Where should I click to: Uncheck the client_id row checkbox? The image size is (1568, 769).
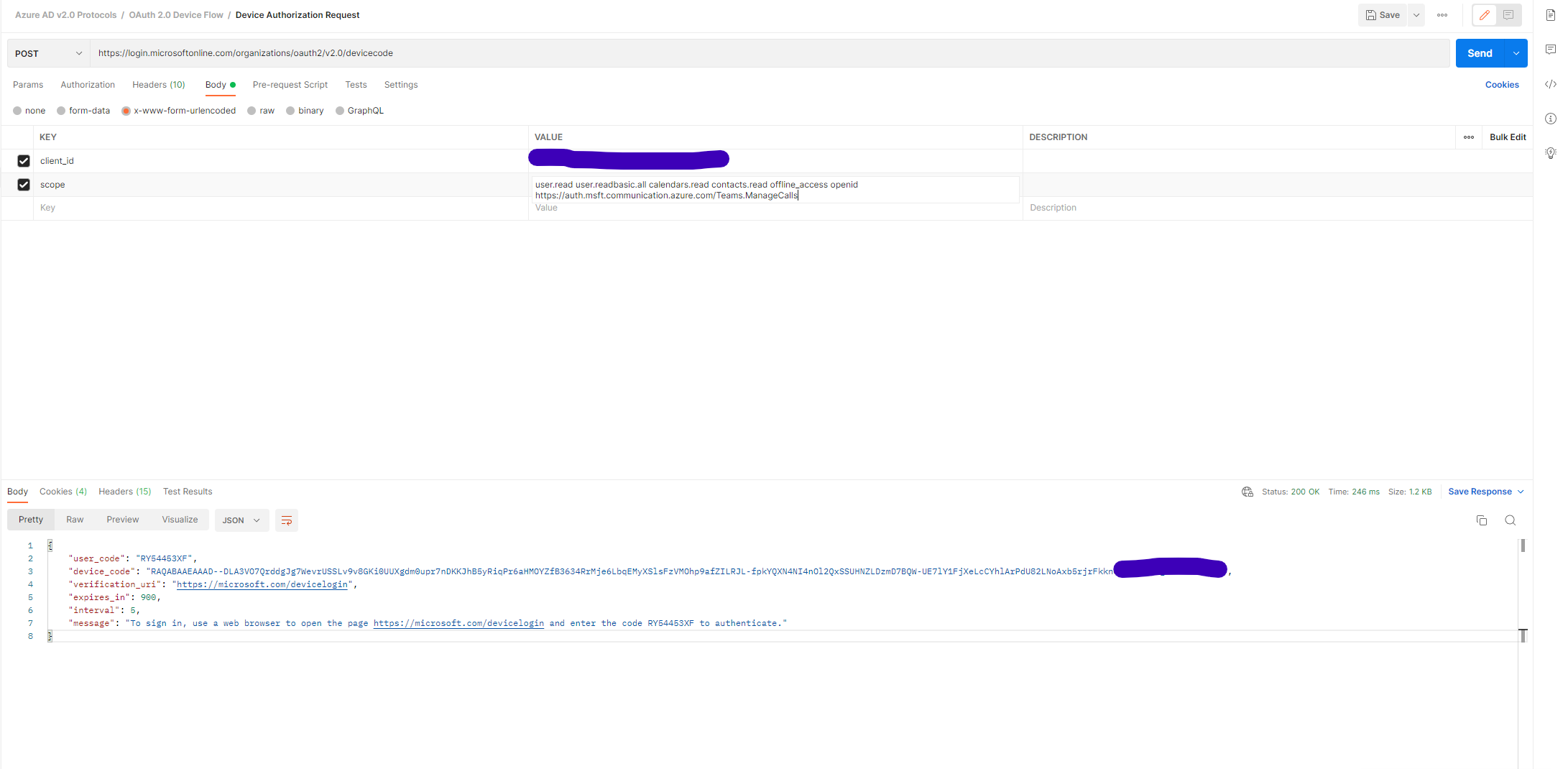(x=24, y=161)
